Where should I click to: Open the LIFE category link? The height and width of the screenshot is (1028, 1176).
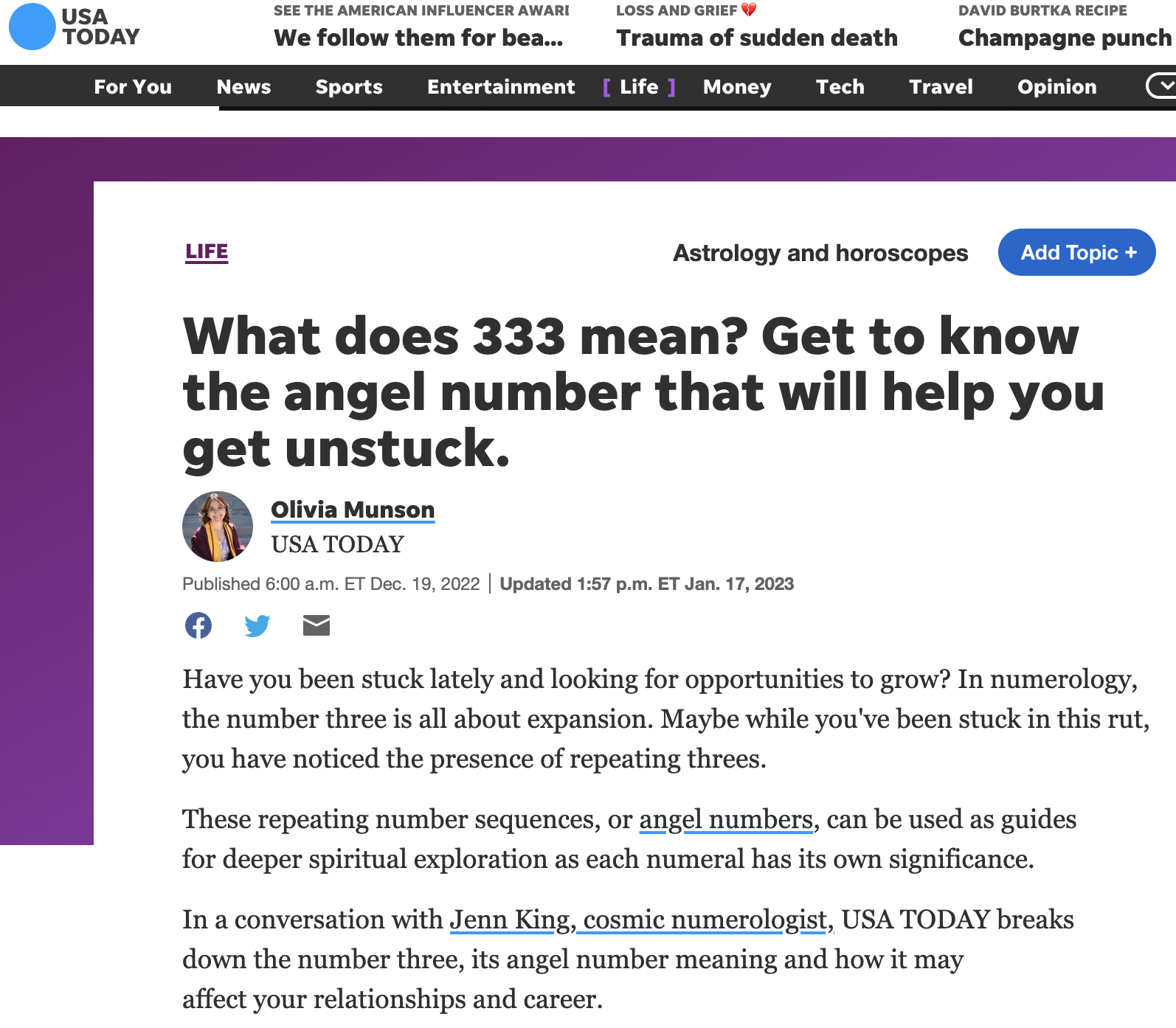207,252
